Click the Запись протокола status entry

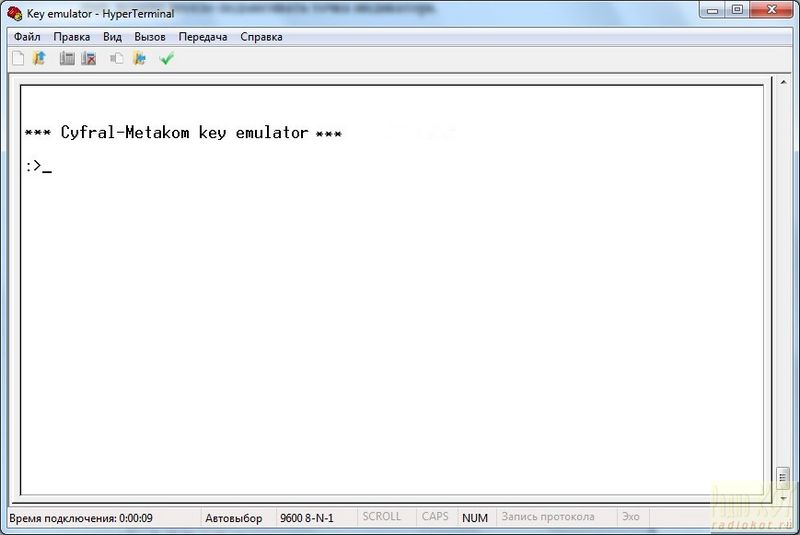548,517
